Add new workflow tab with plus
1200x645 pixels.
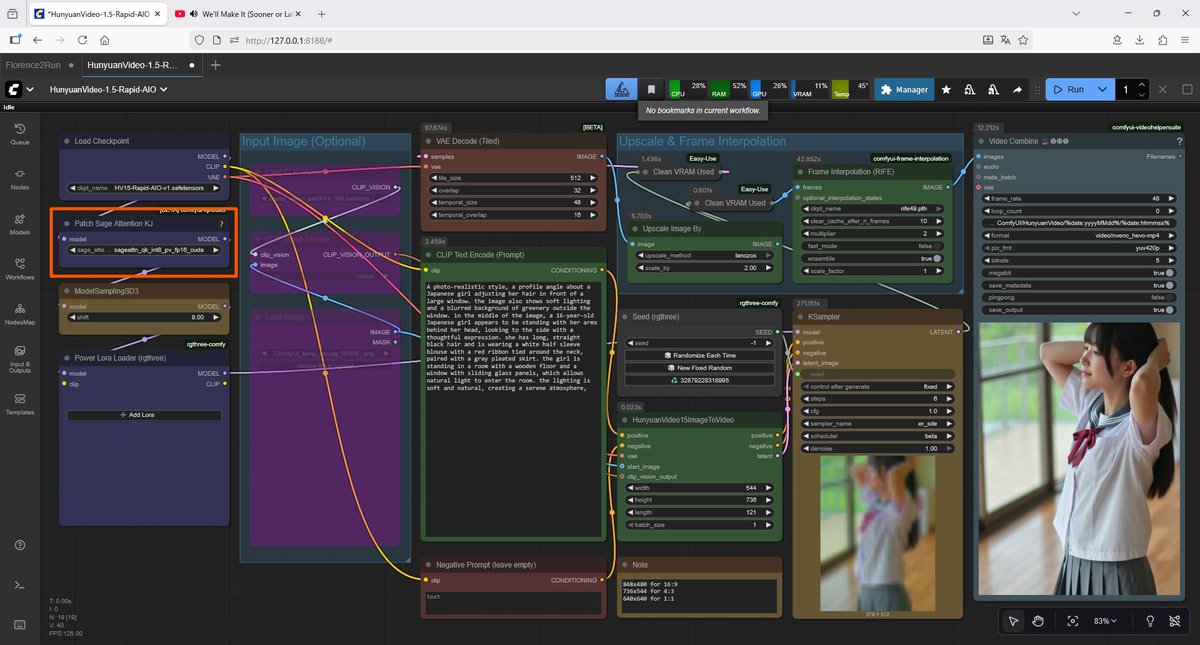click(215, 64)
